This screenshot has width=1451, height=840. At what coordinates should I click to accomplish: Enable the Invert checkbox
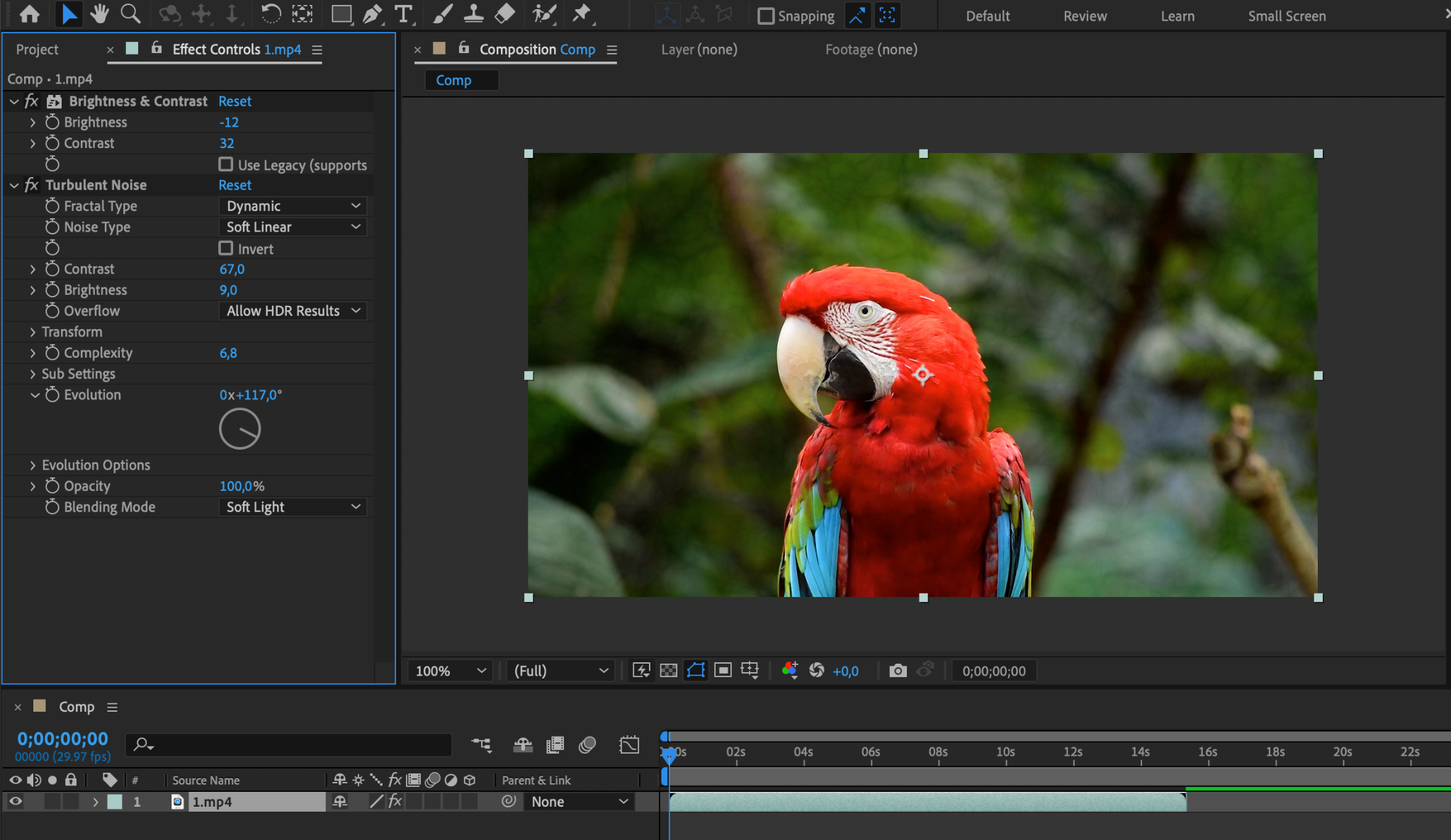[x=226, y=249]
